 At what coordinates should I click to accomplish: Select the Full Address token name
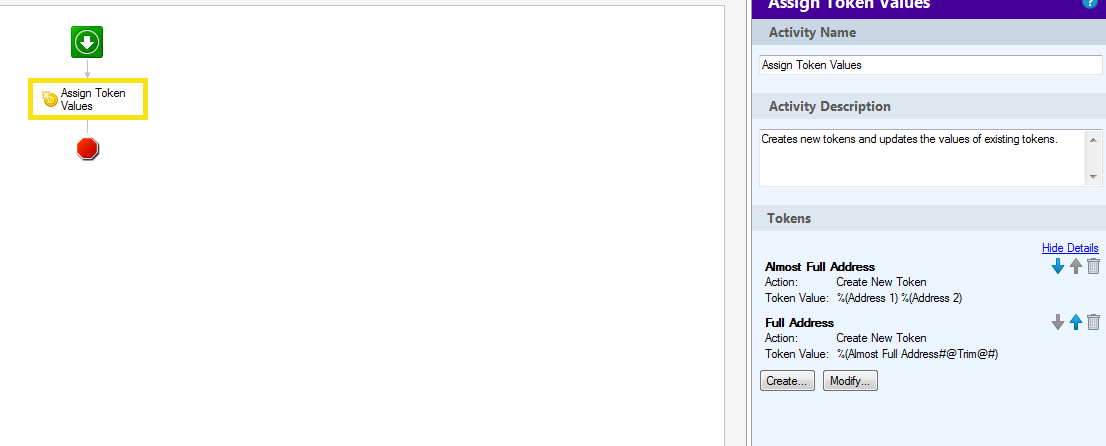[799, 323]
